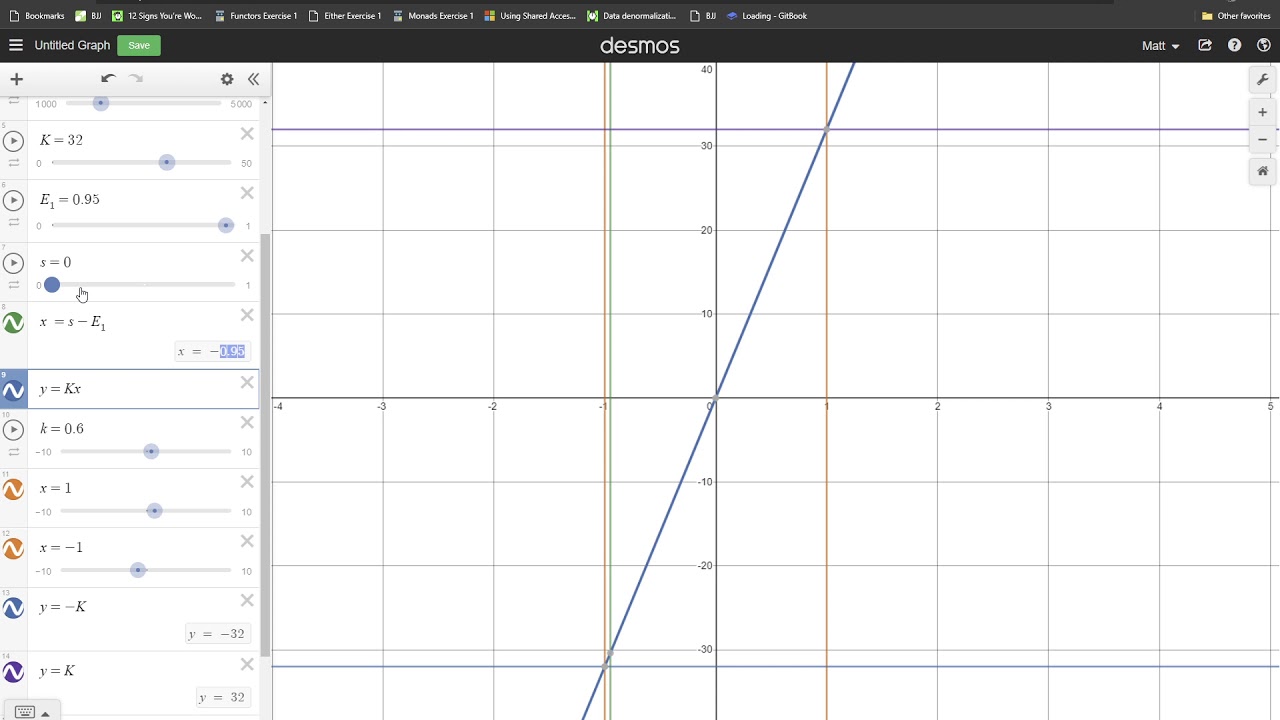Add a new expression item
This screenshot has height=720, width=1280.
tap(16, 79)
